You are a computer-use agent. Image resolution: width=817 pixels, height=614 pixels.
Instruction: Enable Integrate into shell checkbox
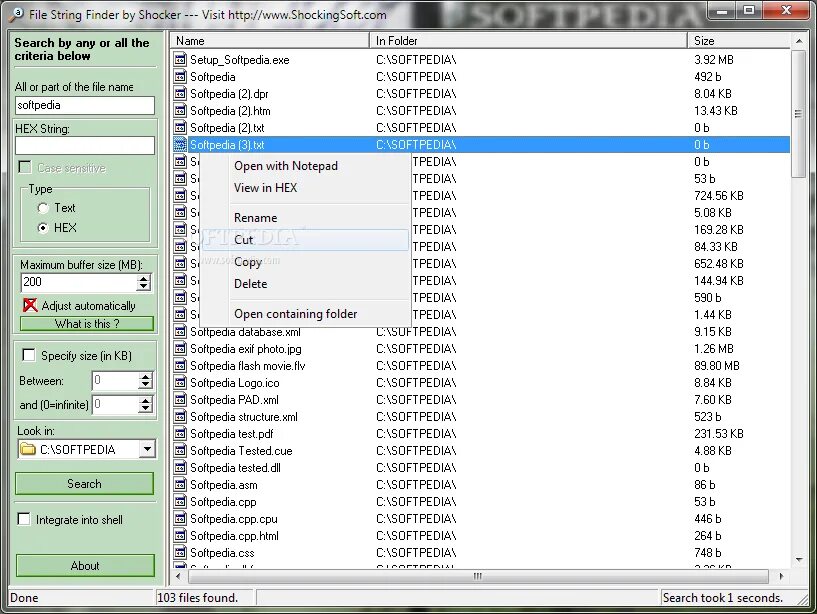point(24,519)
